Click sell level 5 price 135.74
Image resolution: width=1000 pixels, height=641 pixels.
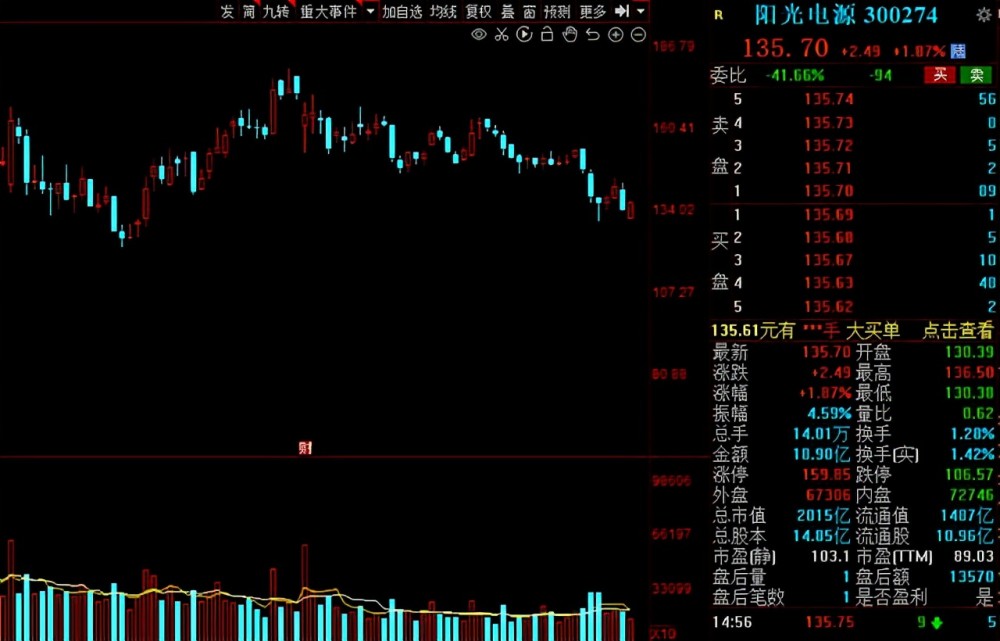coord(828,99)
